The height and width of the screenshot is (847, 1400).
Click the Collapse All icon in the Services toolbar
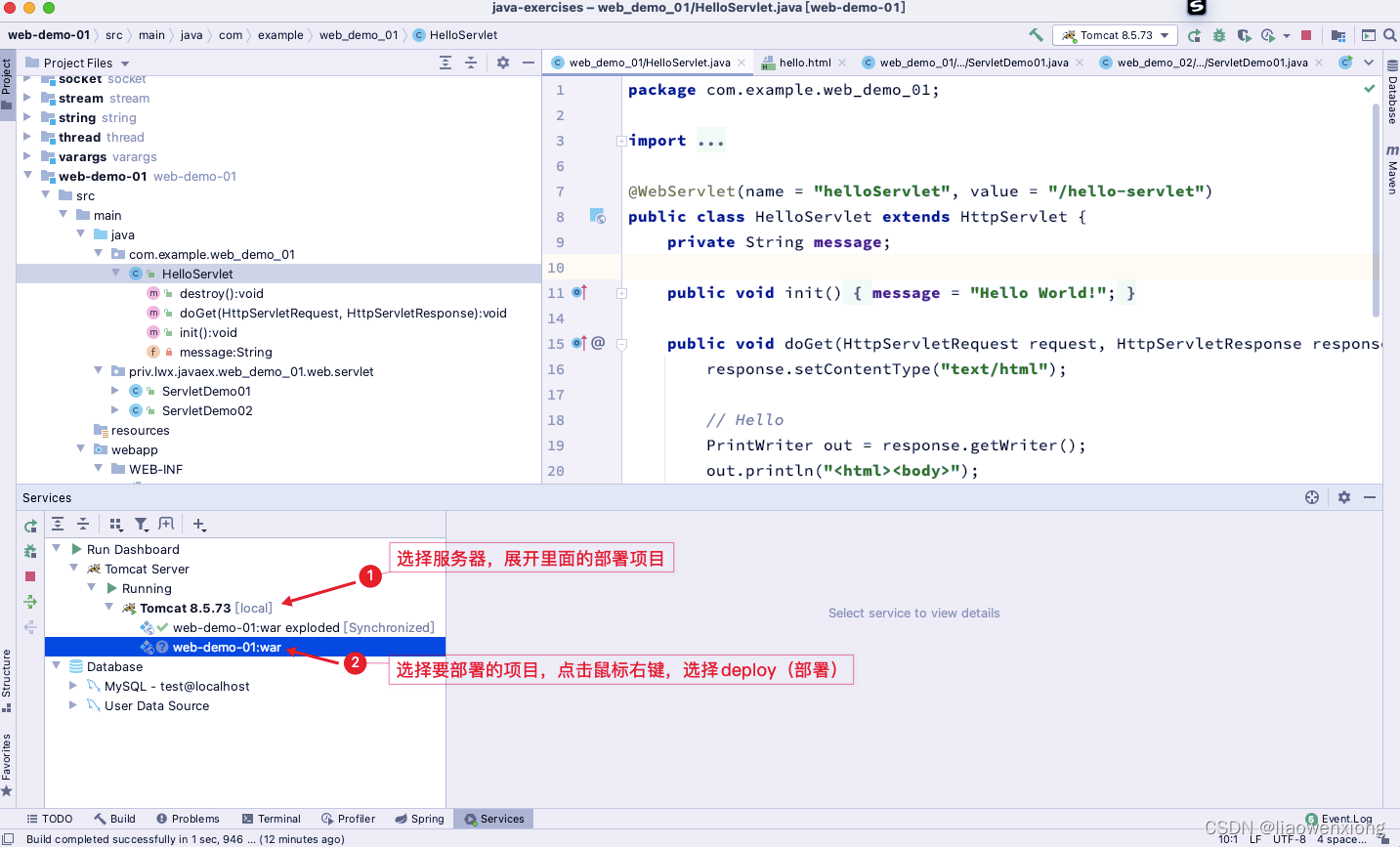pyautogui.click(x=83, y=524)
